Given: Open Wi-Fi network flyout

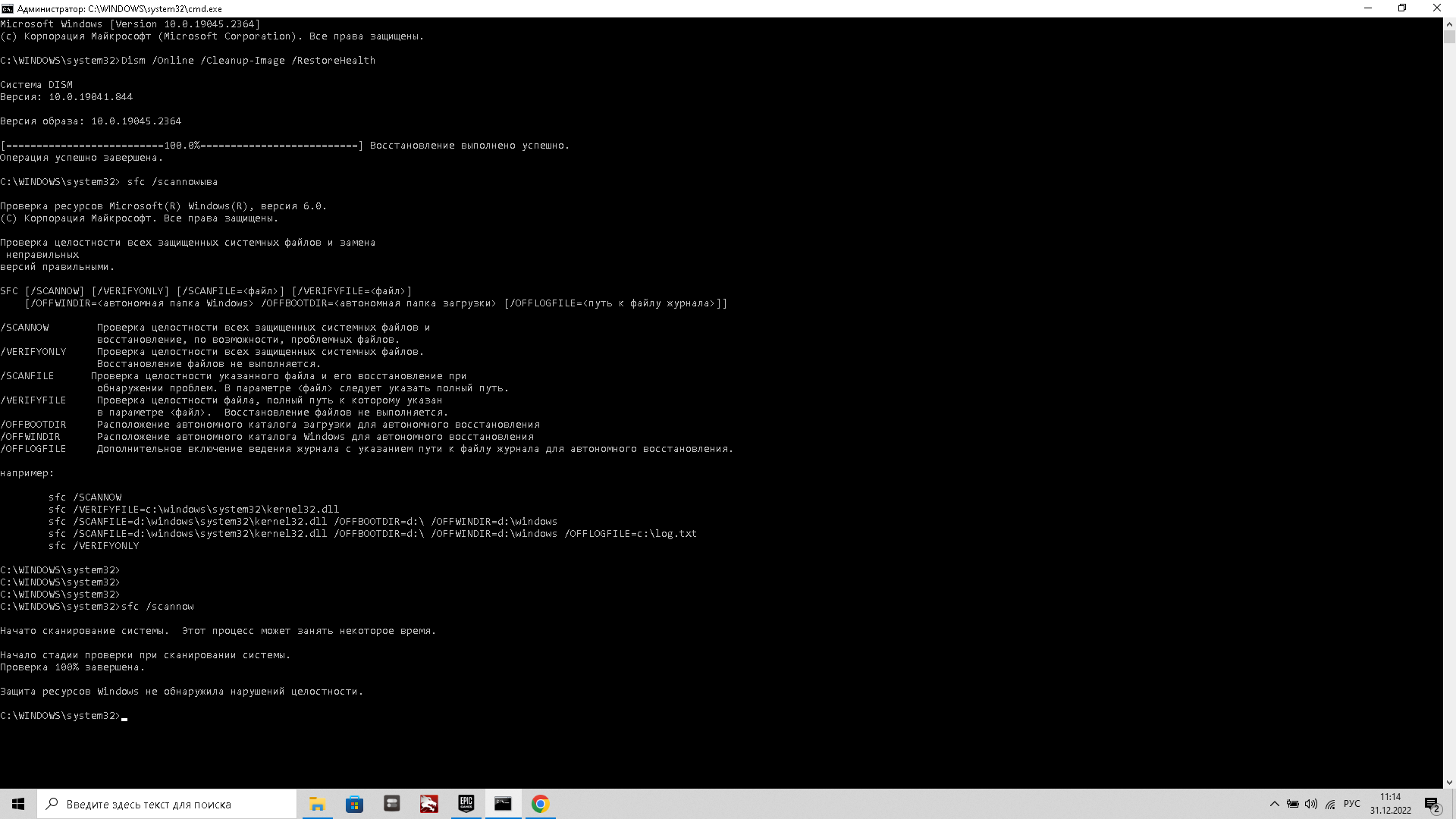Looking at the screenshot, I should click(1330, 804).
